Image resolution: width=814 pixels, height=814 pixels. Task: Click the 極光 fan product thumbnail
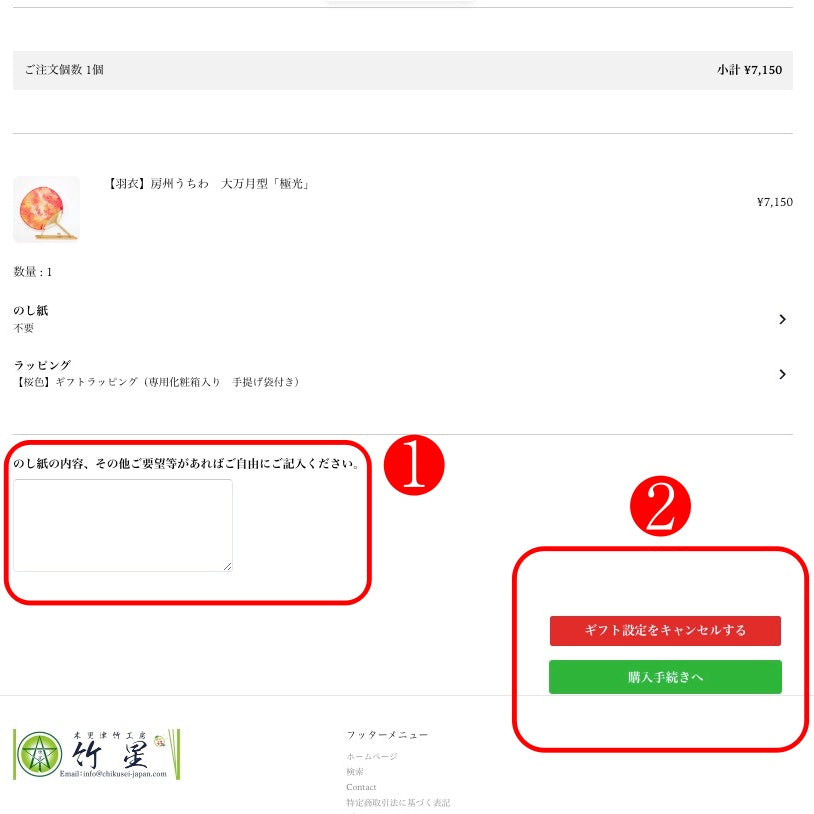pyautogui.click(x=46, y=209)
